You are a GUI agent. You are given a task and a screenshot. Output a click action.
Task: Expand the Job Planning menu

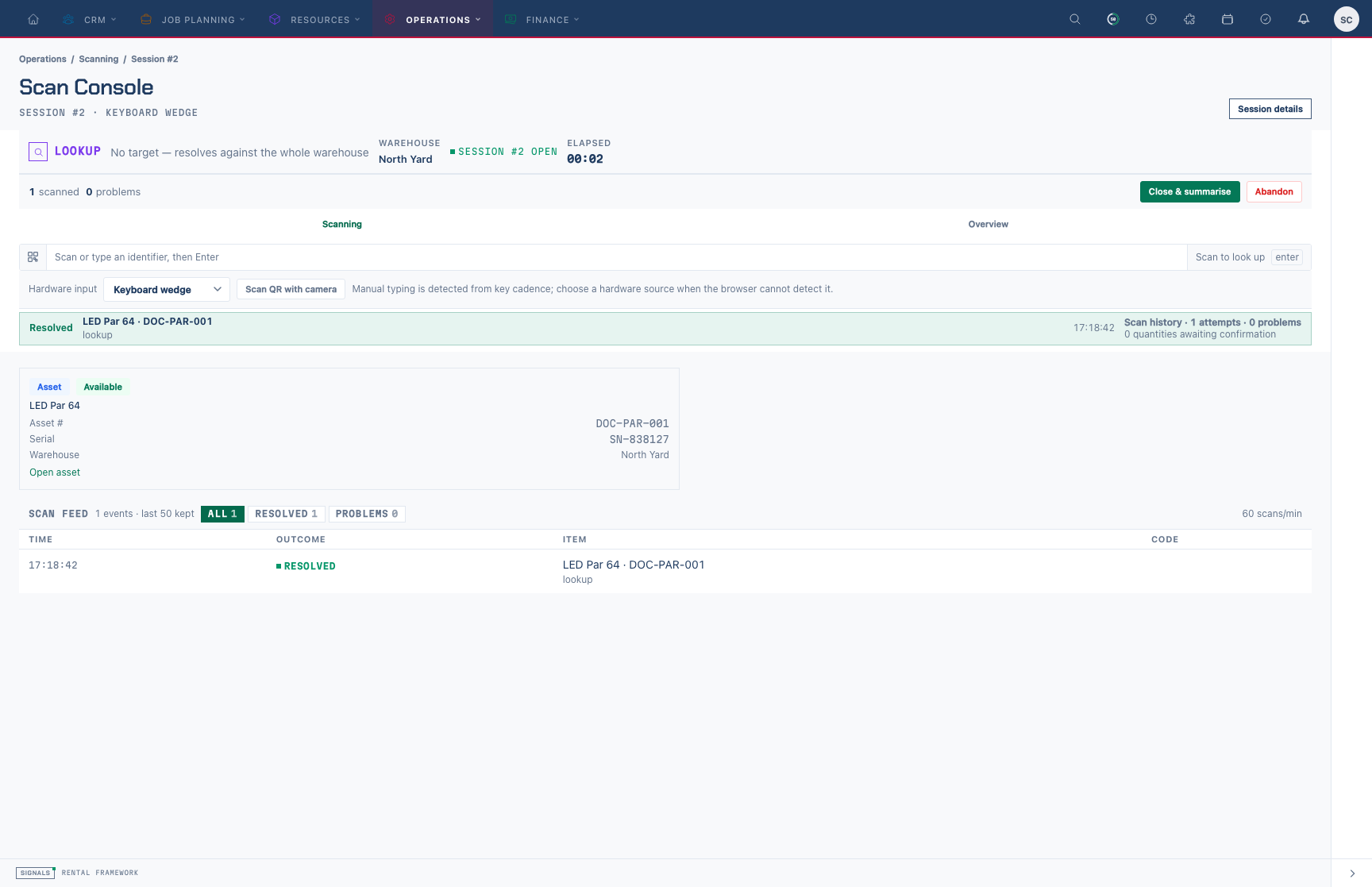192,19
